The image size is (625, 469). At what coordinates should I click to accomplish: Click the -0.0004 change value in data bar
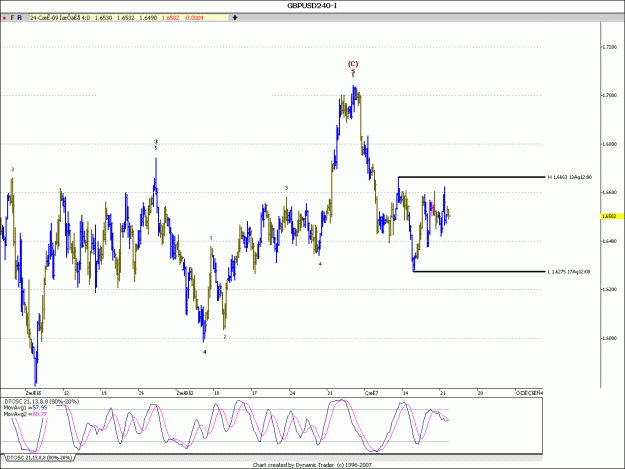pyautogui.click(x=194, y=18)
